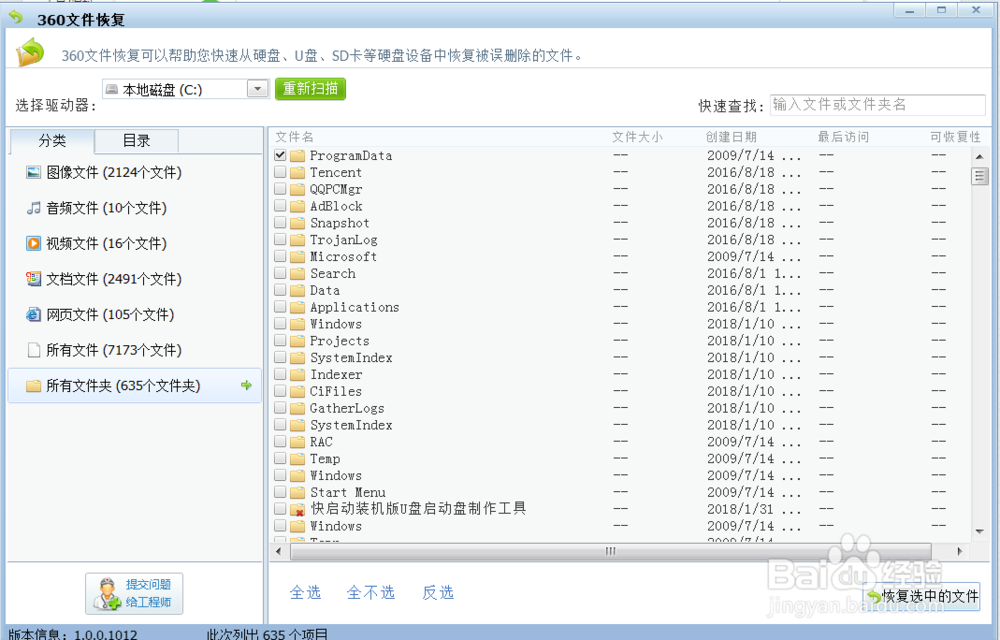Viewport: 1000px width, 640px height.
Task: Select the 所有文件 (7173个文件) category
Action: (x=114, y=350)
